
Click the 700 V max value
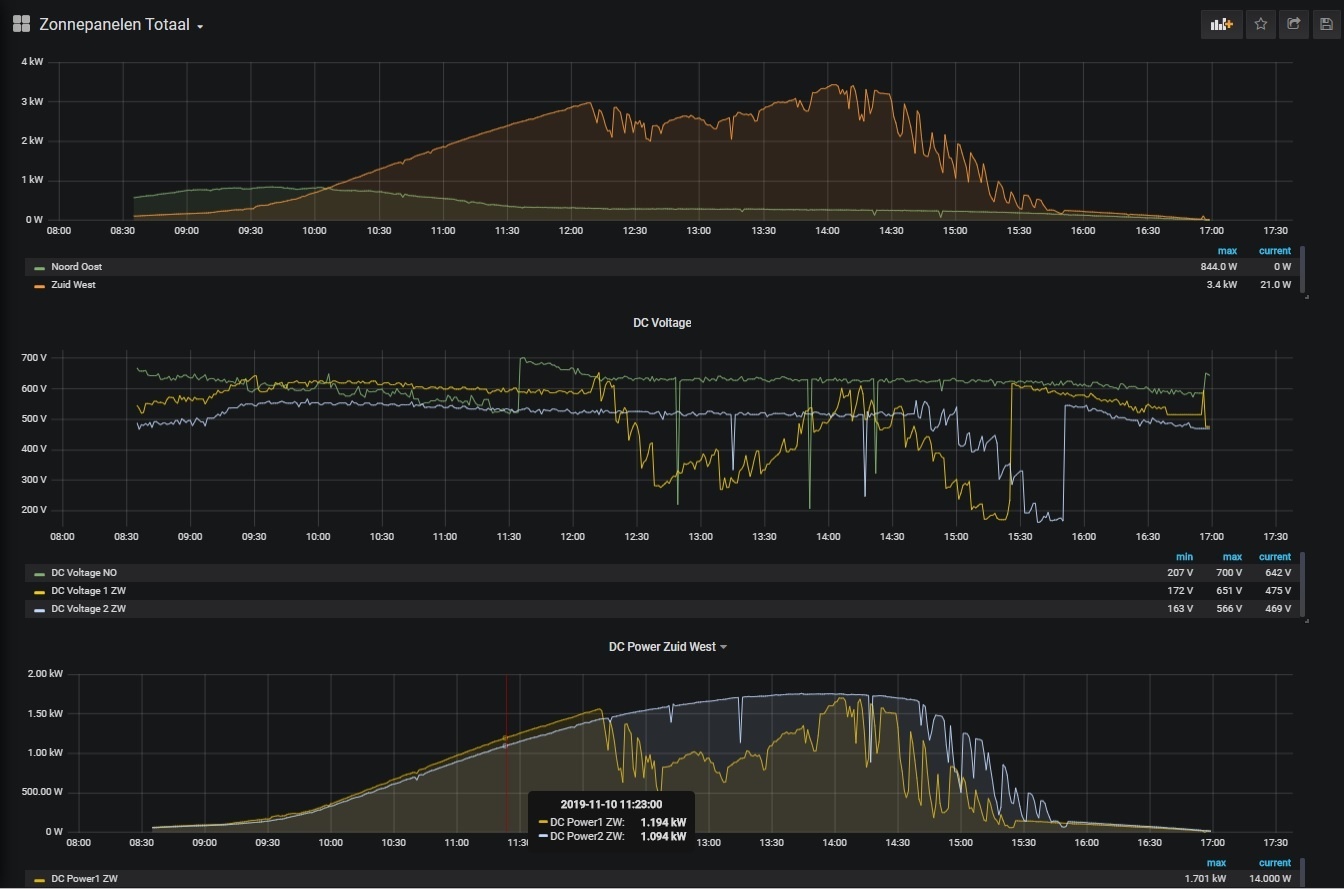pyautogui.click(x=1230, y=573)
